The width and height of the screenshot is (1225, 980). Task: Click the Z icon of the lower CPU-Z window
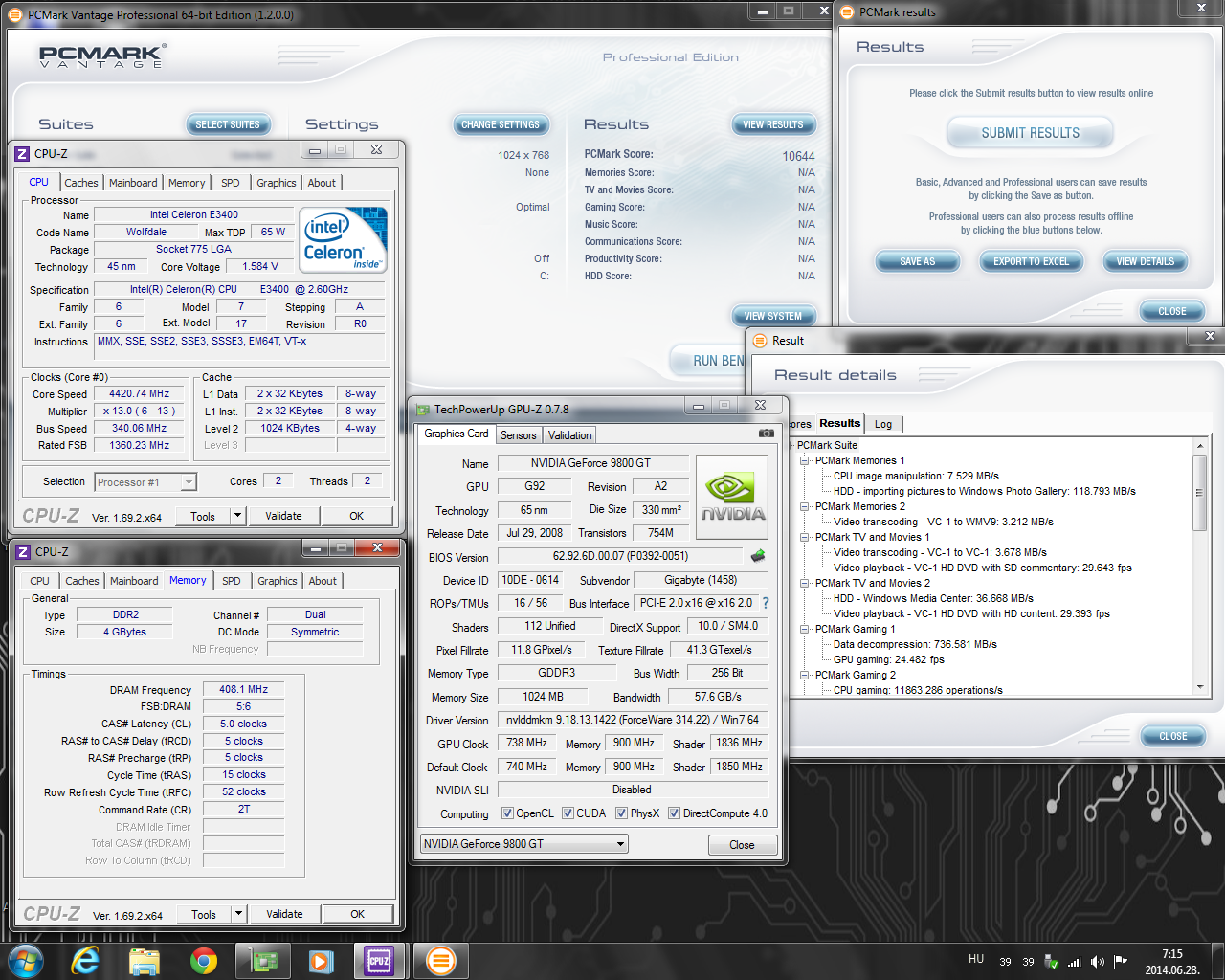pos(24,552)
